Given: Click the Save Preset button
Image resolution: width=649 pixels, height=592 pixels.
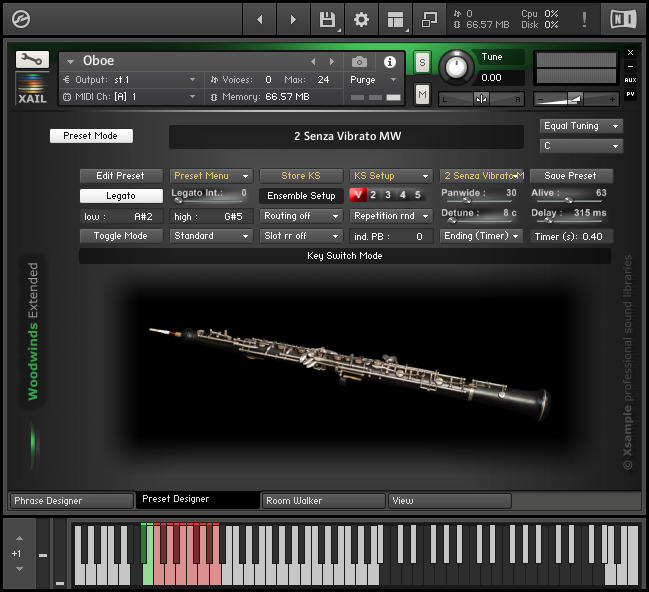Looking at the screenshot, I should pos(570,176).
